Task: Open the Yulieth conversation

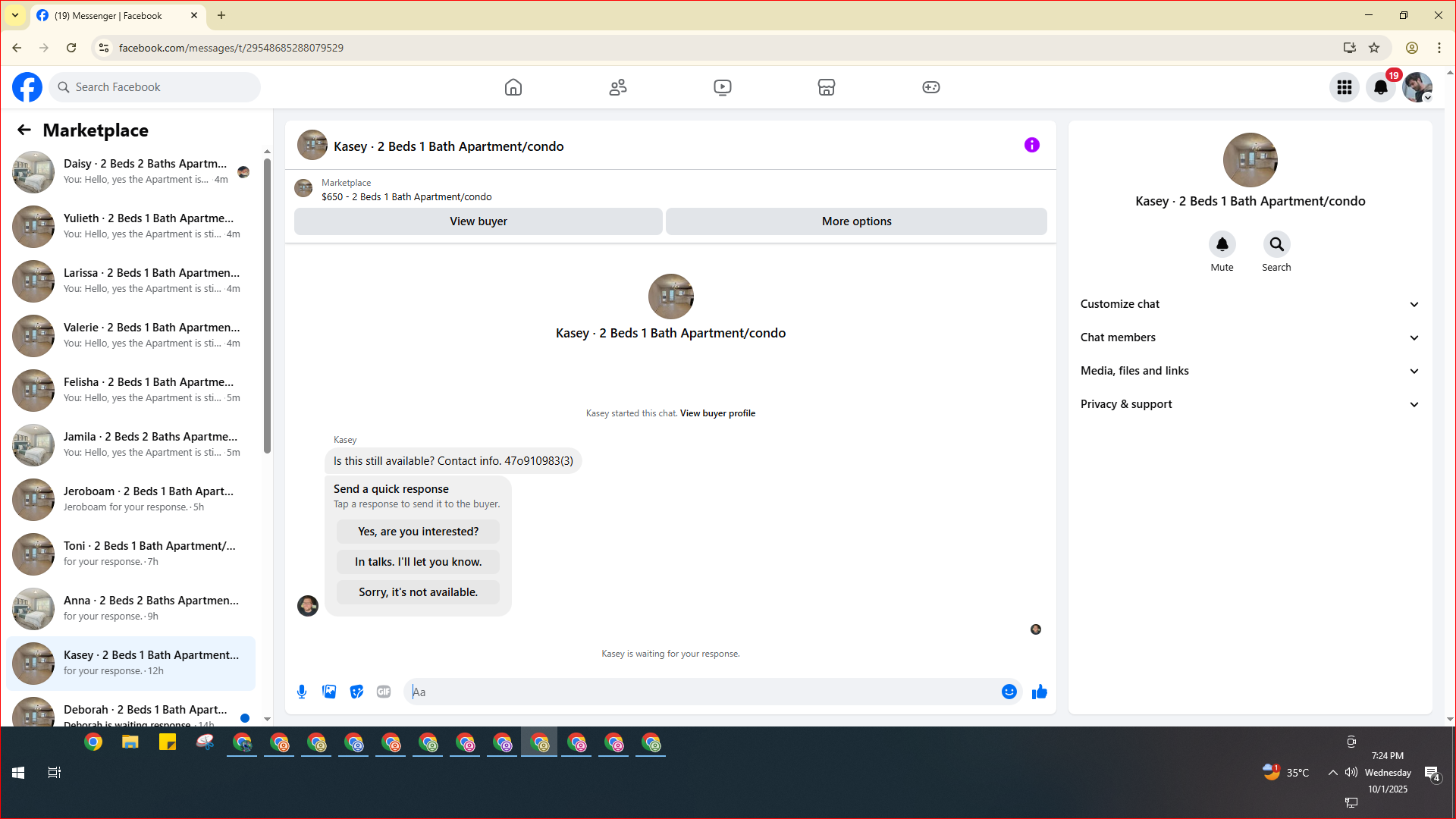Action: click(x=130, y=227)
